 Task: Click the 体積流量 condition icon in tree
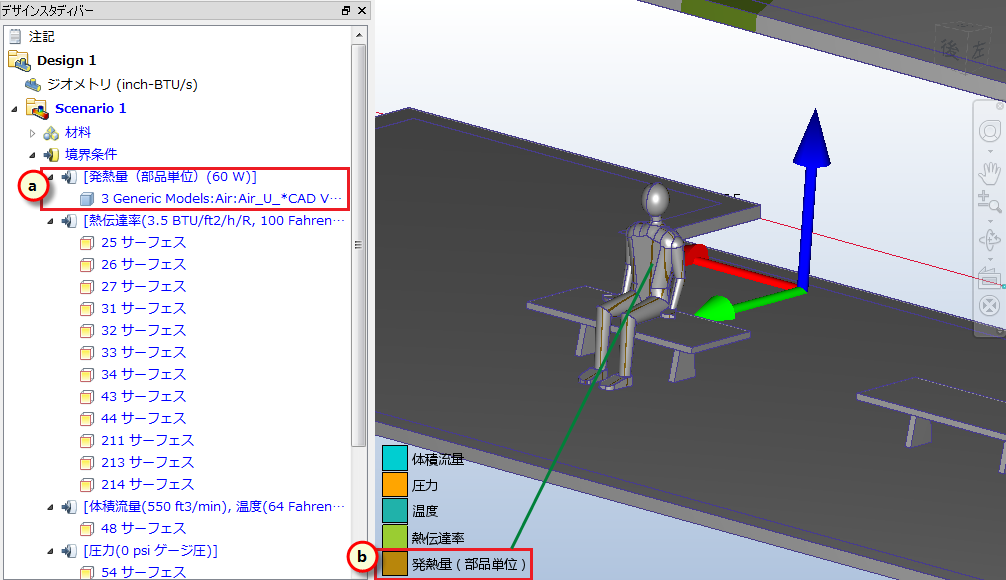(69, 507)
